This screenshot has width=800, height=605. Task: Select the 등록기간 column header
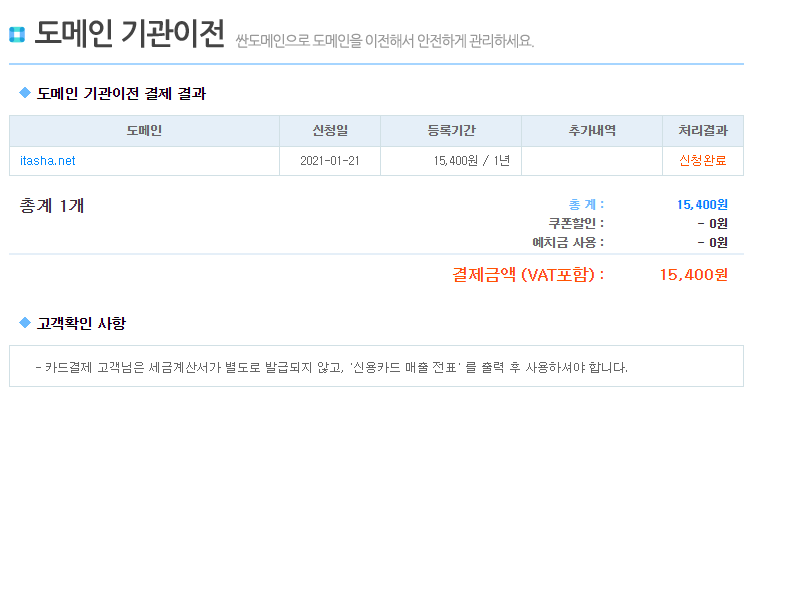pyautogui.click(x=451, y=131)
